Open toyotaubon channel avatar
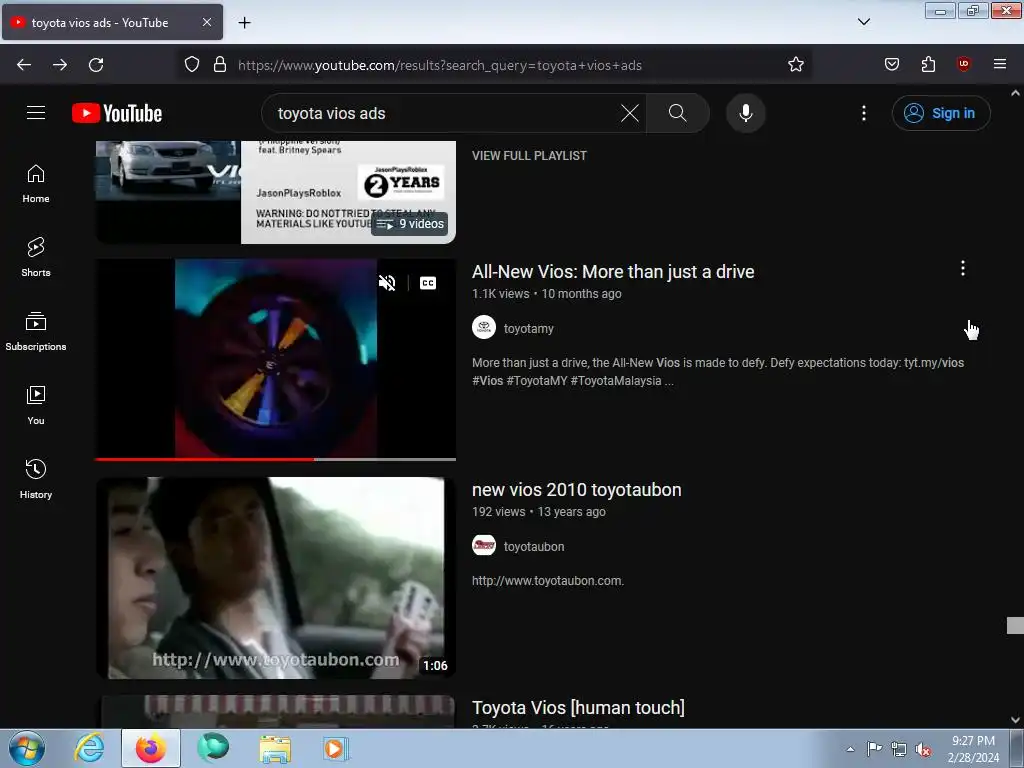The image size is (1024, 768). click(484, 545)
